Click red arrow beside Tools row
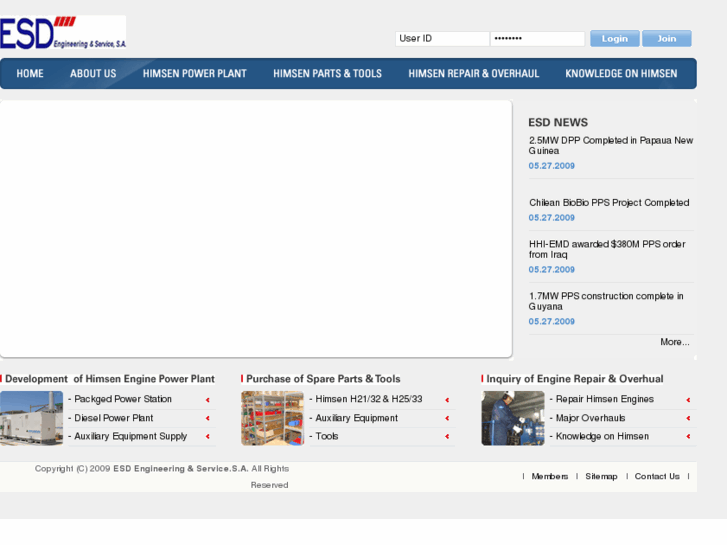Viewport: 727px width, 545px height. 447,436
